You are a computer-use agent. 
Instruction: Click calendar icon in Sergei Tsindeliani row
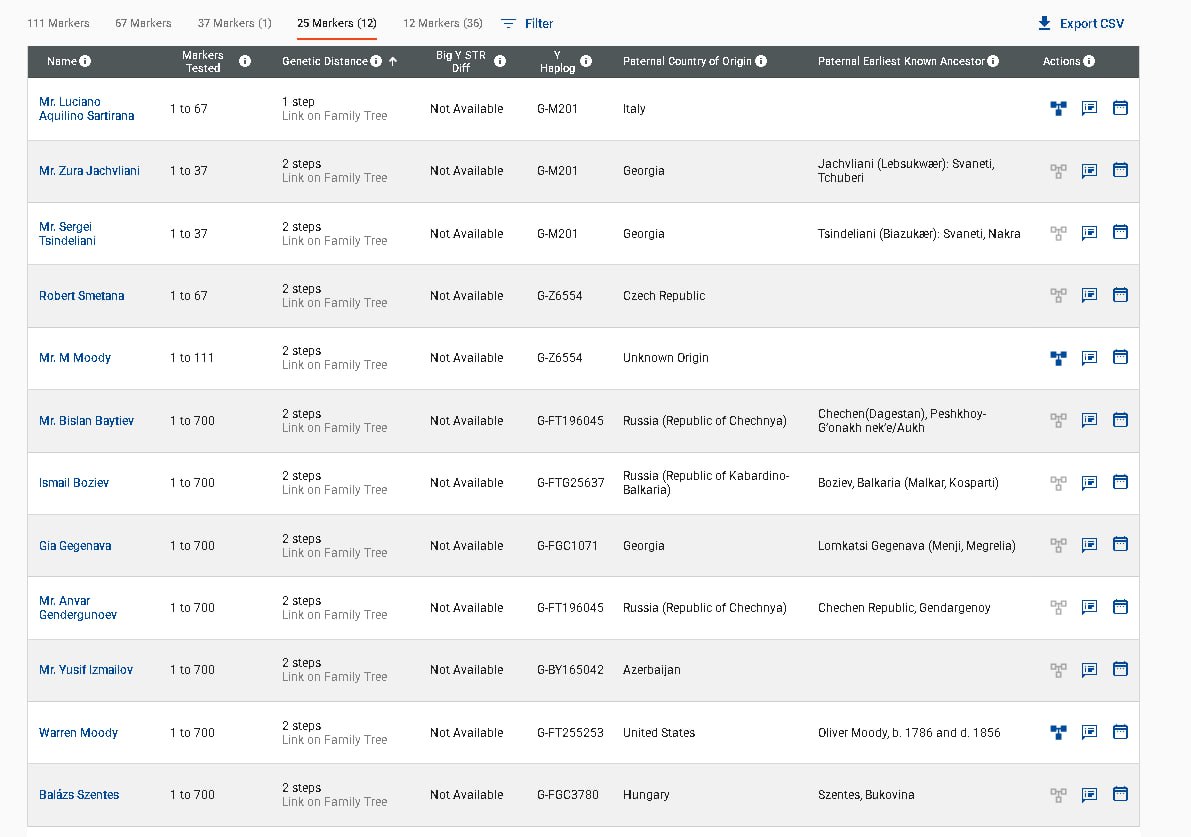pyautogui.click(x=1120, y=232)
